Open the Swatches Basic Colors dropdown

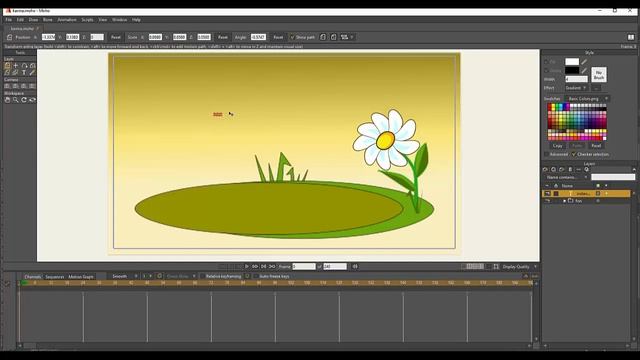coord(588,99)
